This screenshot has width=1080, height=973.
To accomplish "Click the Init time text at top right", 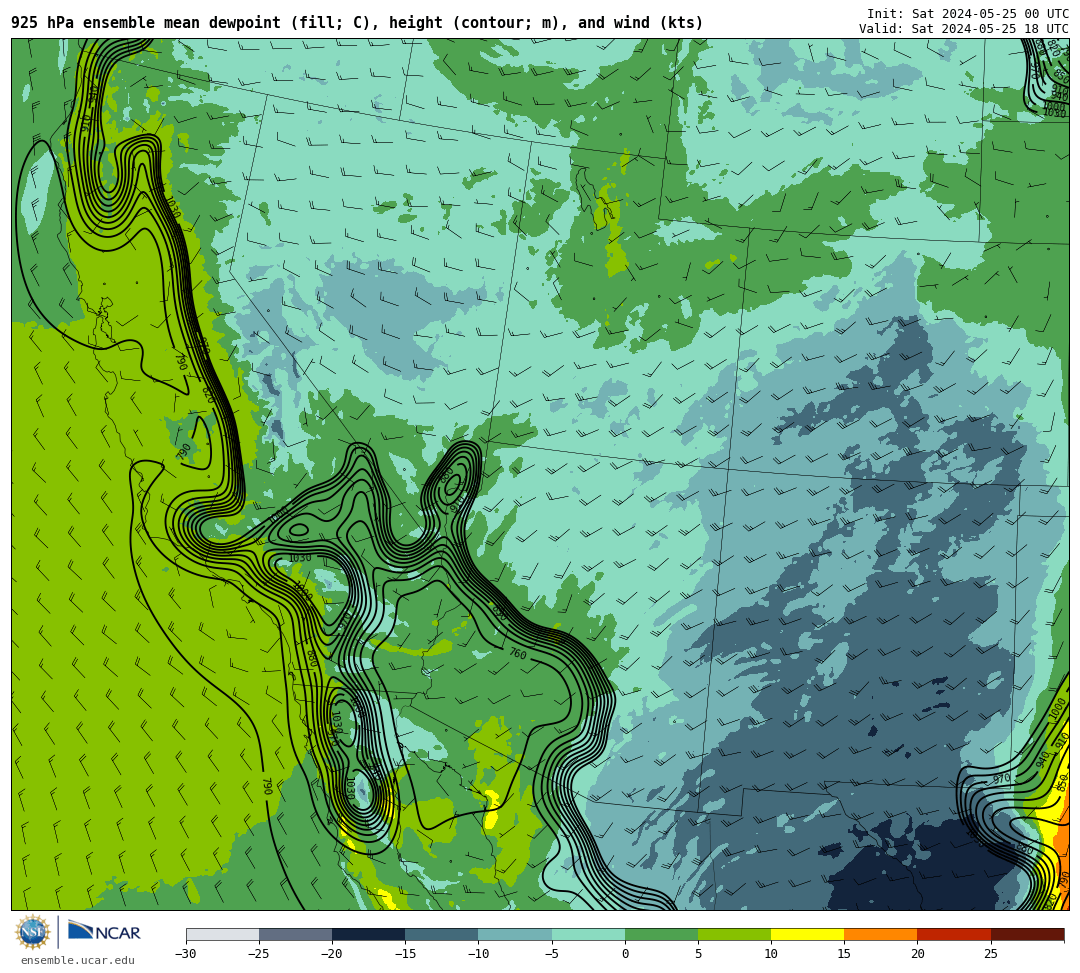I will pos(968,14).
